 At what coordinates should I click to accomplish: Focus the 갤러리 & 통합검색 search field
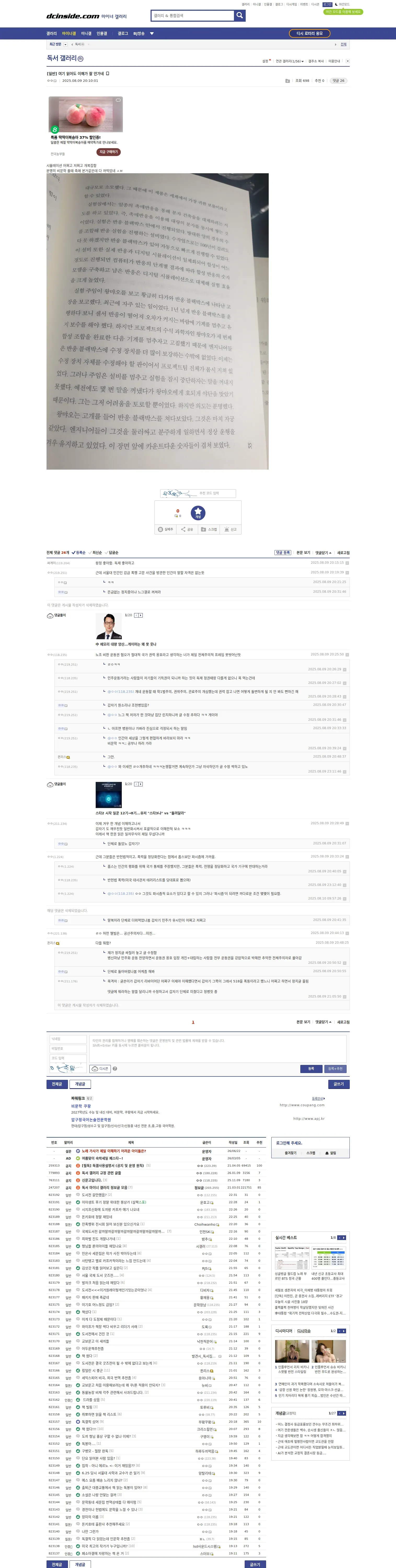click(193, 16)
